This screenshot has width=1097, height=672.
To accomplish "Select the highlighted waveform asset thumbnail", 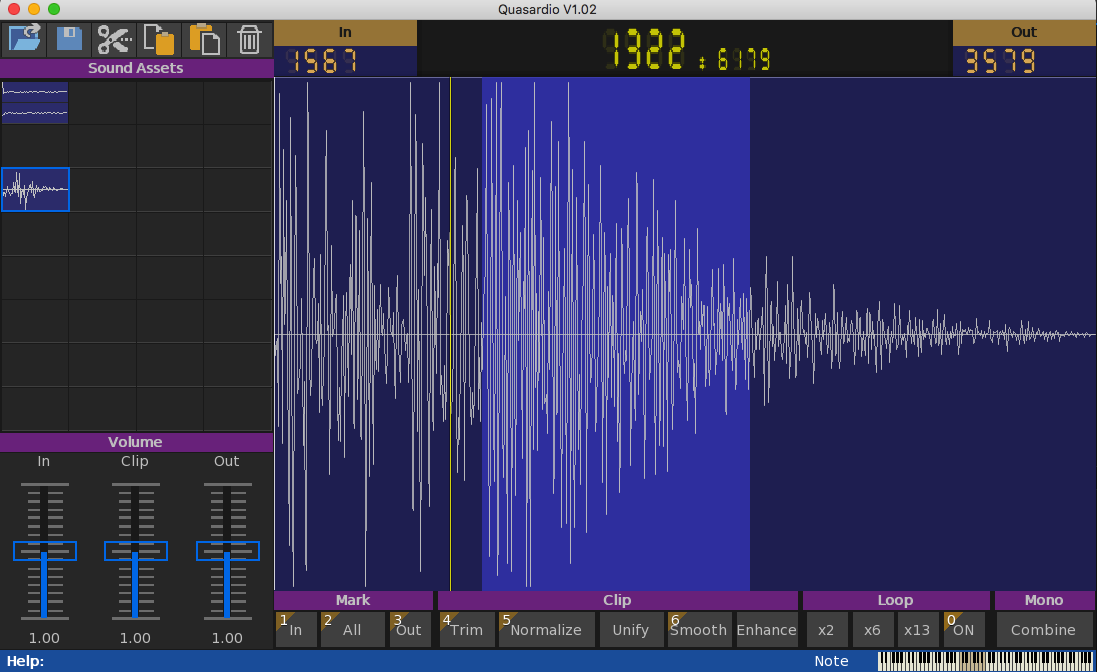I will 35,189.
